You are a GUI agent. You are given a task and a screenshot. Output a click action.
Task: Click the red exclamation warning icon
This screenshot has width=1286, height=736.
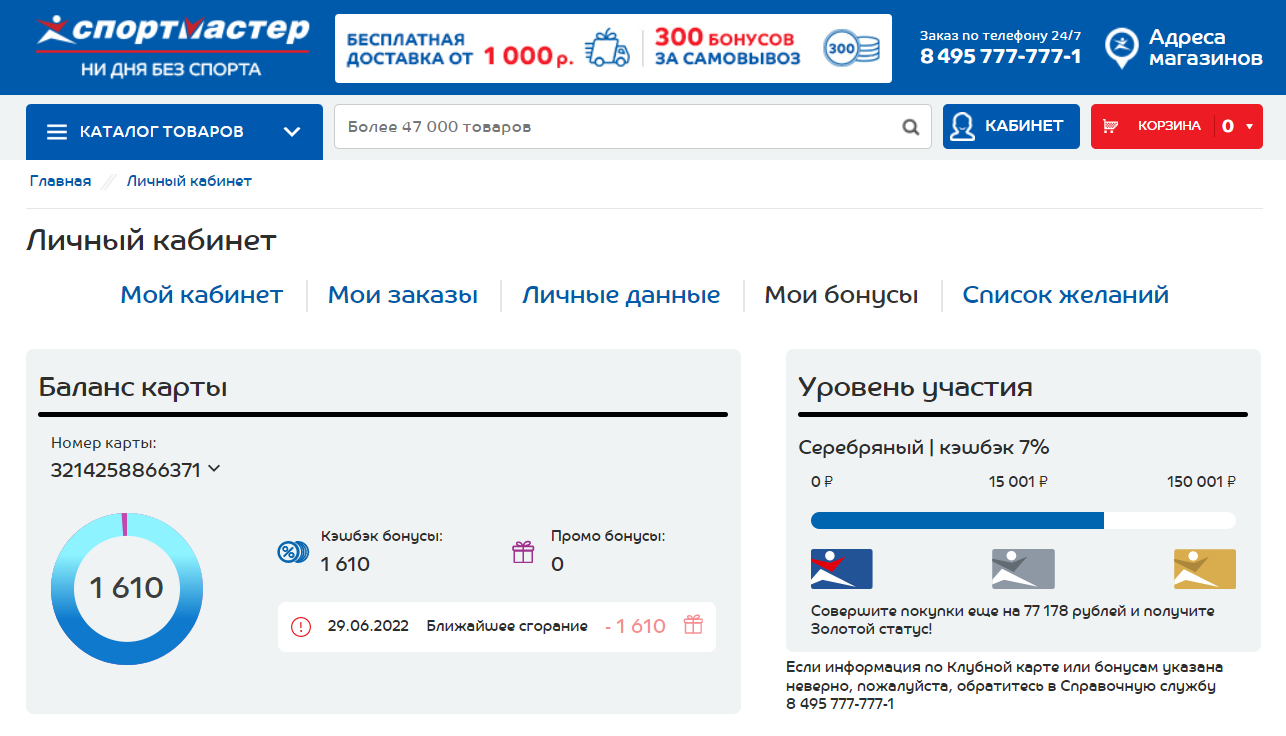click(x=301, y=627)
